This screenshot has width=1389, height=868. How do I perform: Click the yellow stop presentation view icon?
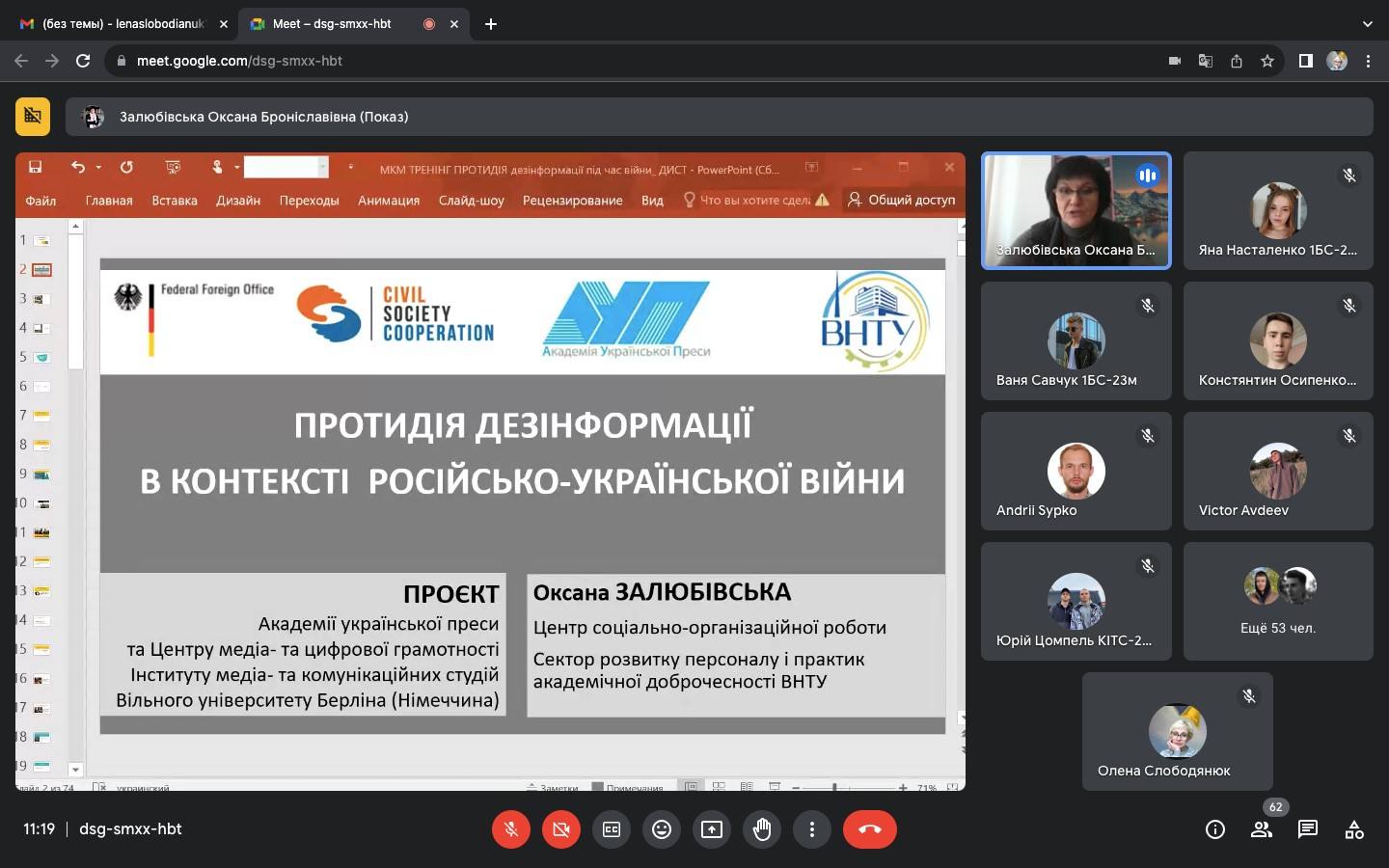(33, 117)
